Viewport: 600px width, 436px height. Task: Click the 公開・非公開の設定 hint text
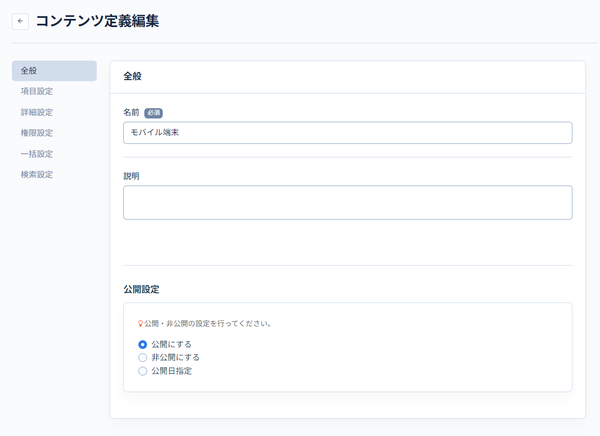[x=208, y=324]
